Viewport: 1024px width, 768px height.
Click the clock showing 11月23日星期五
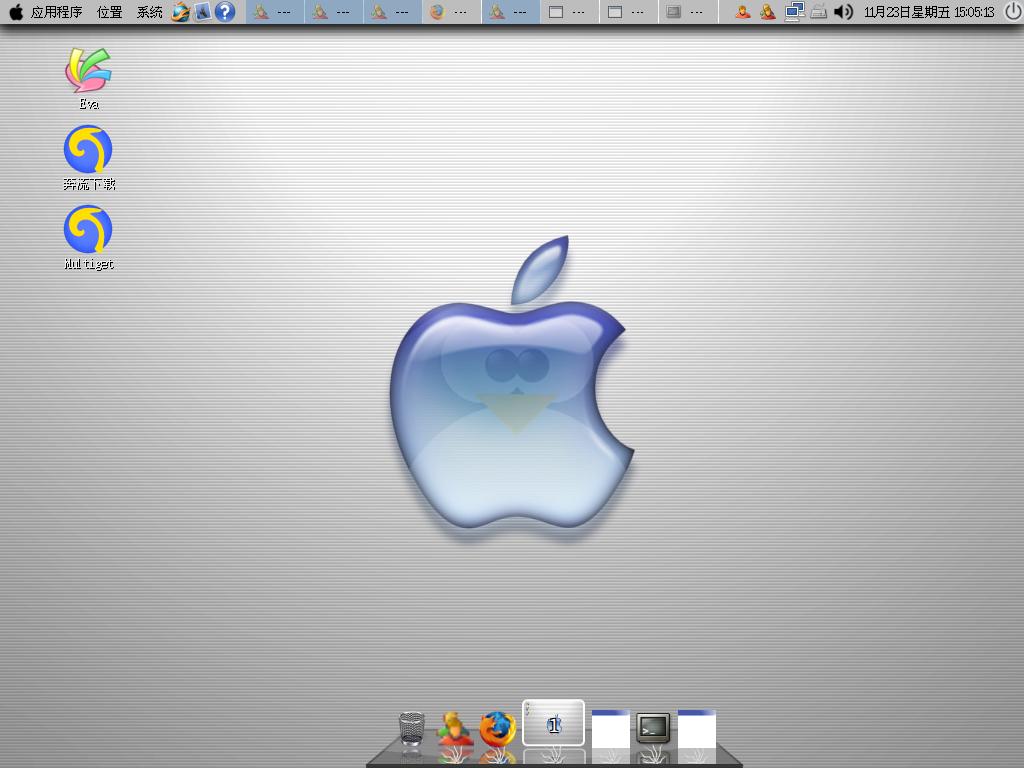point(929,12)
